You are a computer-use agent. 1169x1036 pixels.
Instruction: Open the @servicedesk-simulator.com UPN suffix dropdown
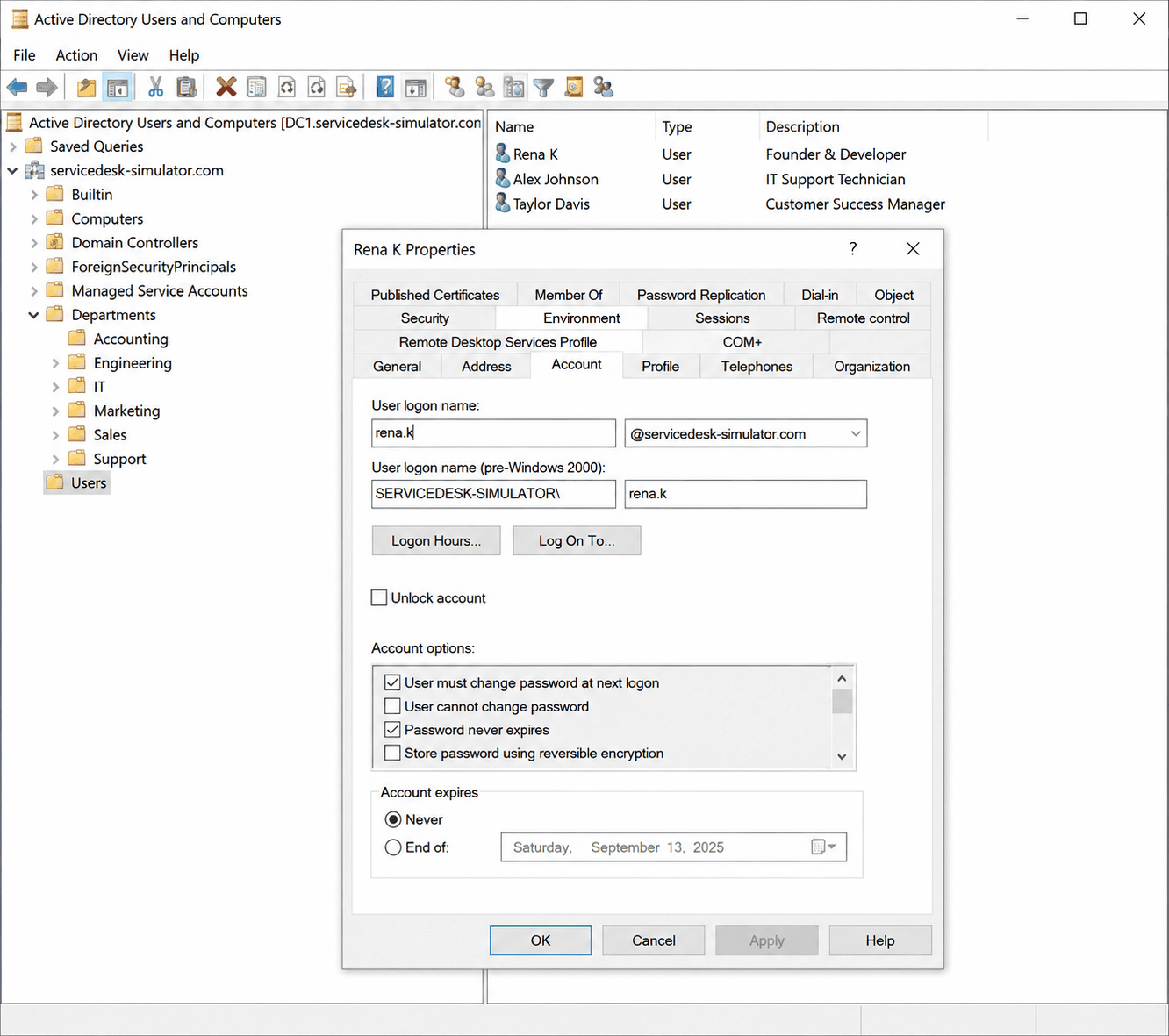pyautogui.click(x=855, y=433)
